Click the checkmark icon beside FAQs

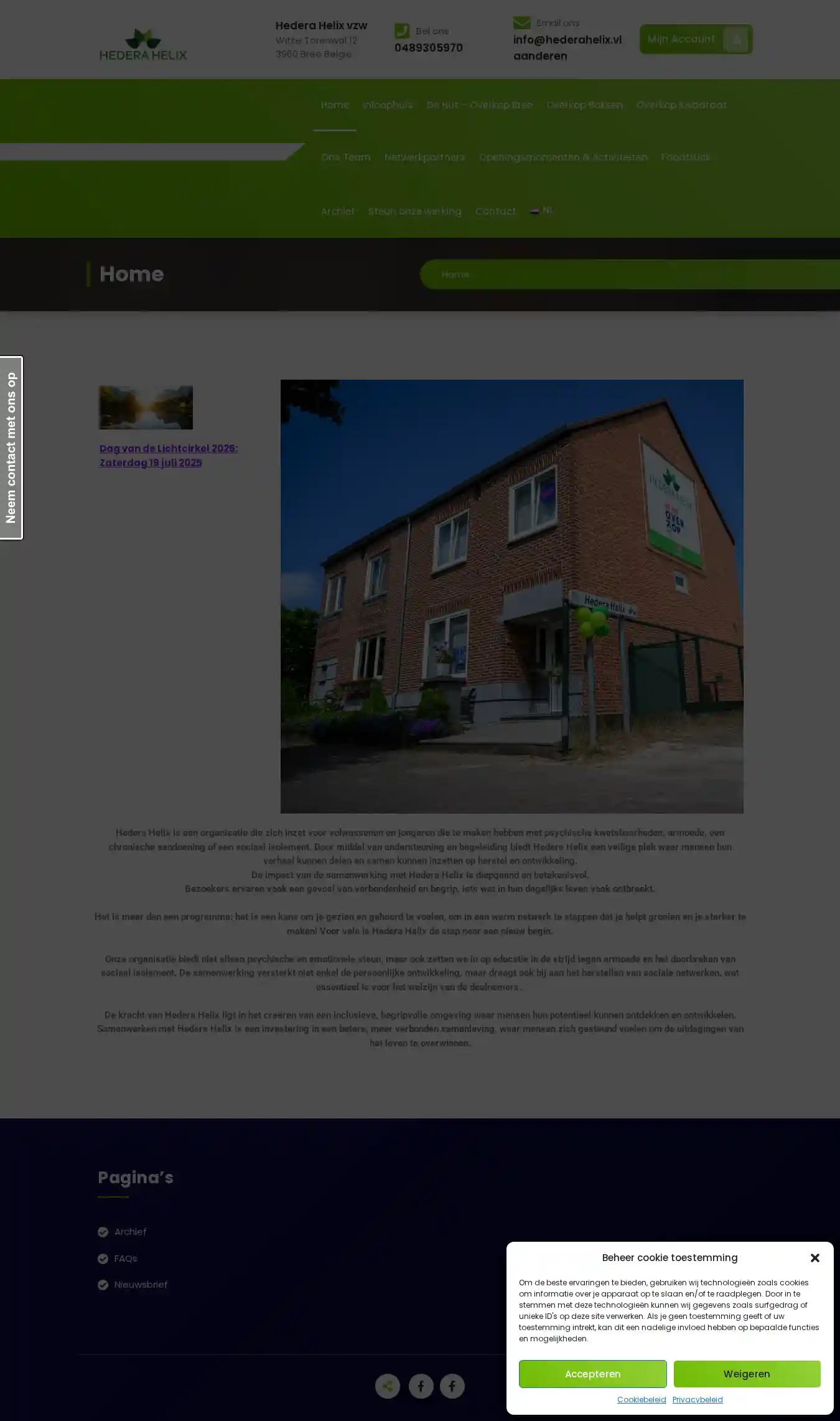click(103, 1259)
